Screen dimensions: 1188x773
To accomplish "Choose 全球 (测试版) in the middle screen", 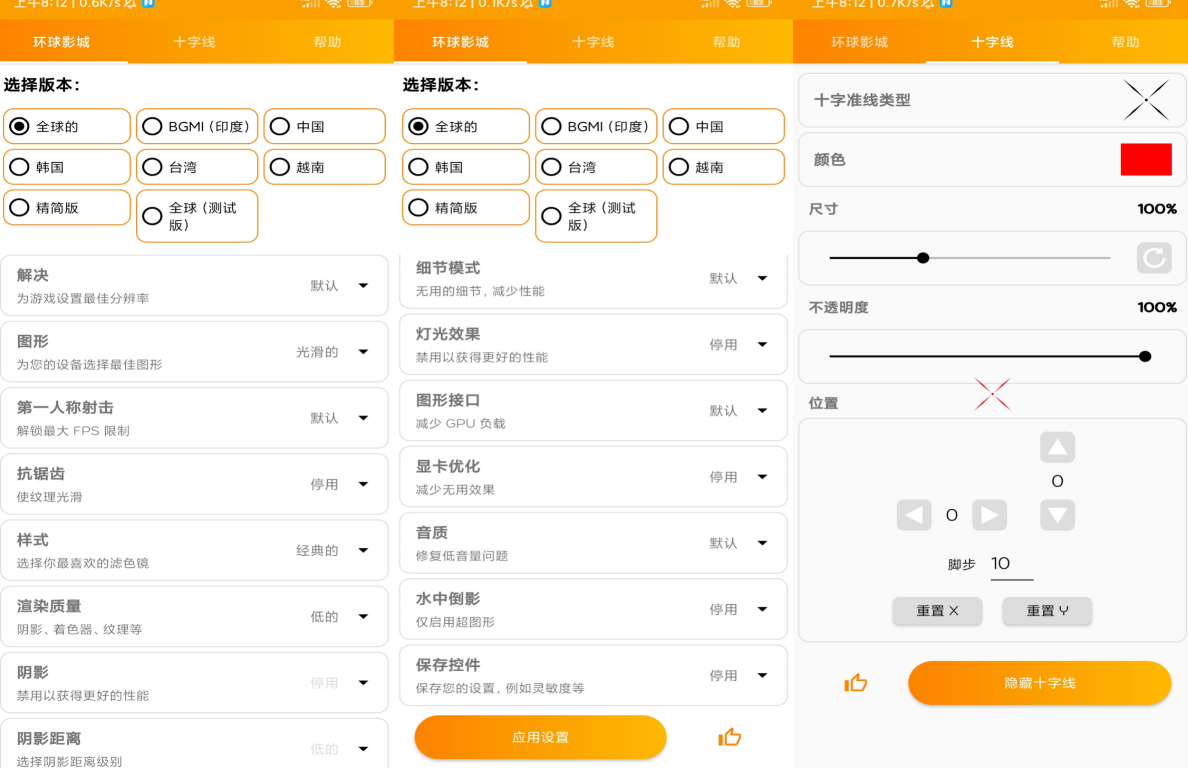I will [596, 216].
